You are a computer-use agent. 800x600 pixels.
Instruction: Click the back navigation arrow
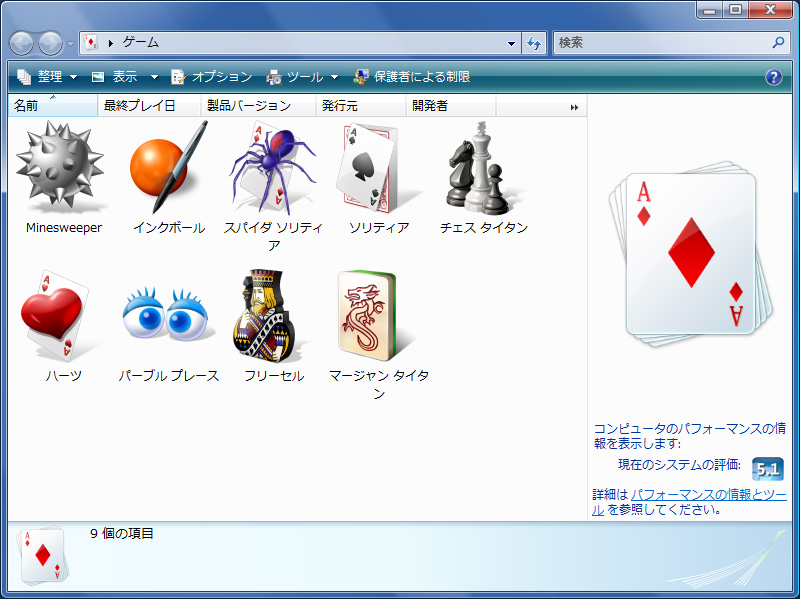pos(21,43)
